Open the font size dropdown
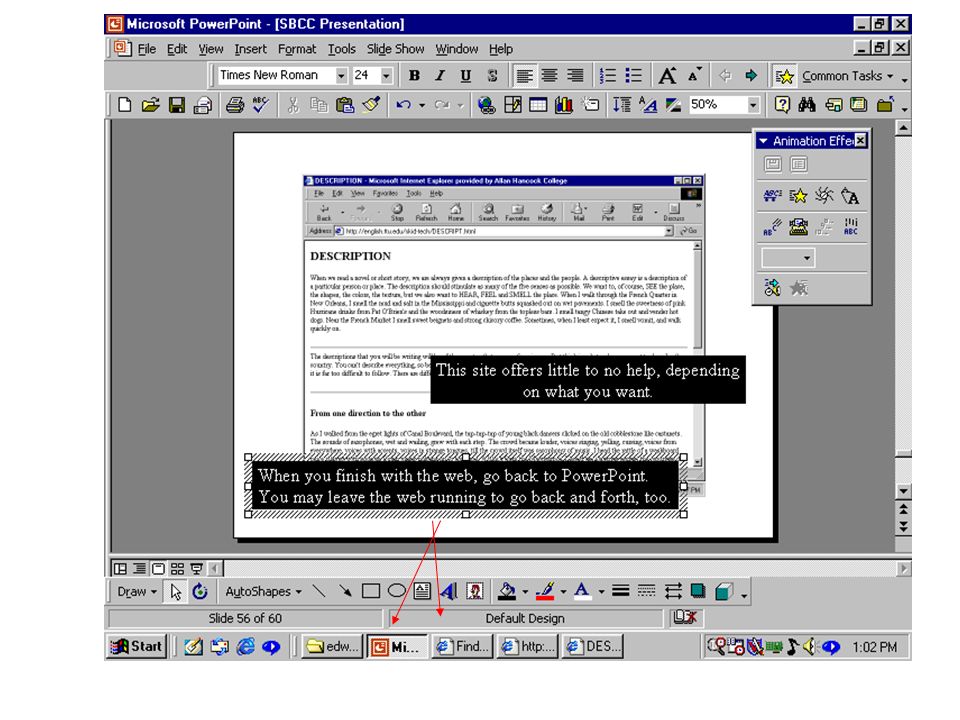Screen dimensions: 960x720 click(x=386, y=75)
